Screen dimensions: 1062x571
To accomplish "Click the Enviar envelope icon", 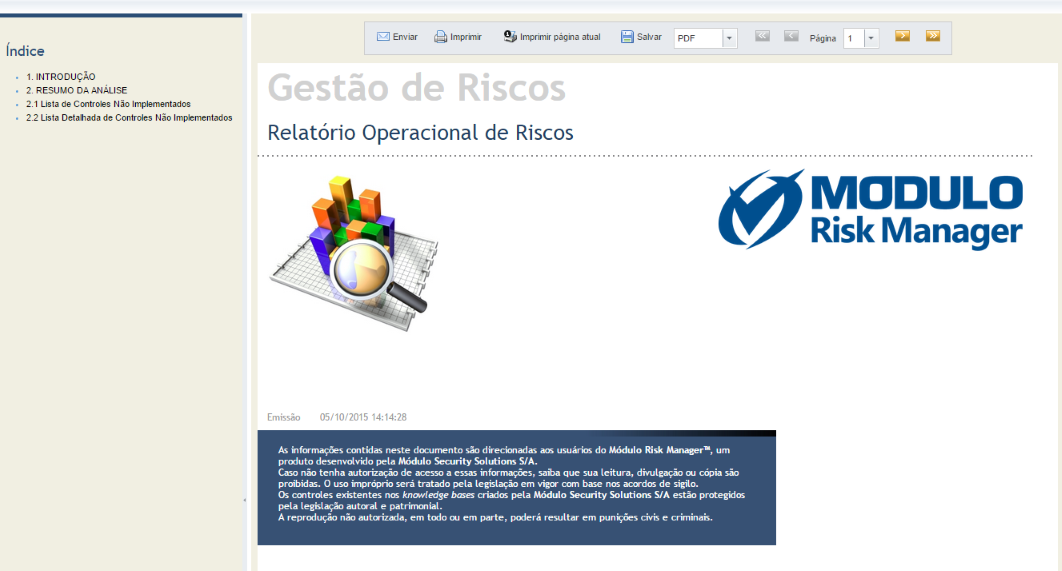I will point(383,37).
